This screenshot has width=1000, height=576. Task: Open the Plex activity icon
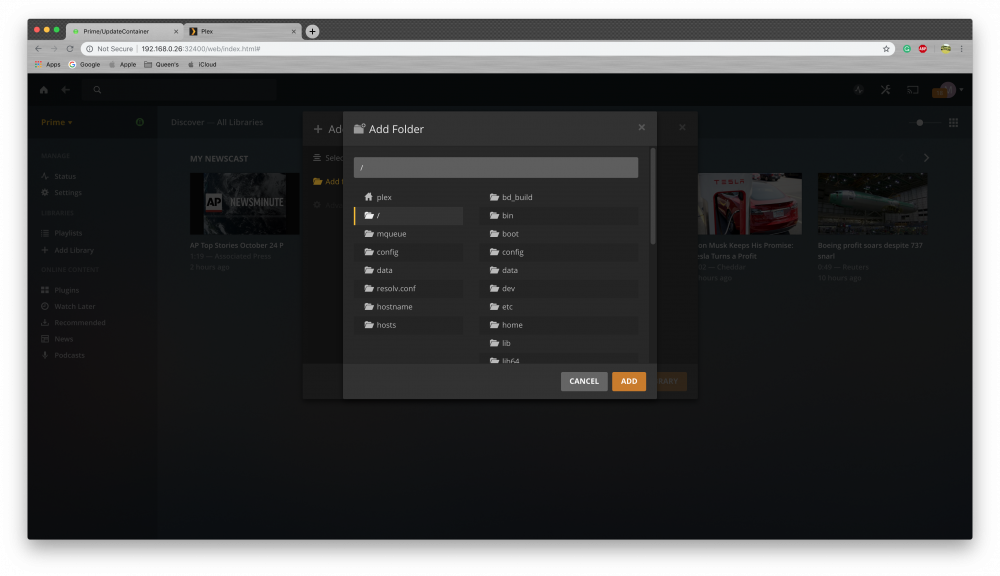pyautogui.click(x=859, y=90)
